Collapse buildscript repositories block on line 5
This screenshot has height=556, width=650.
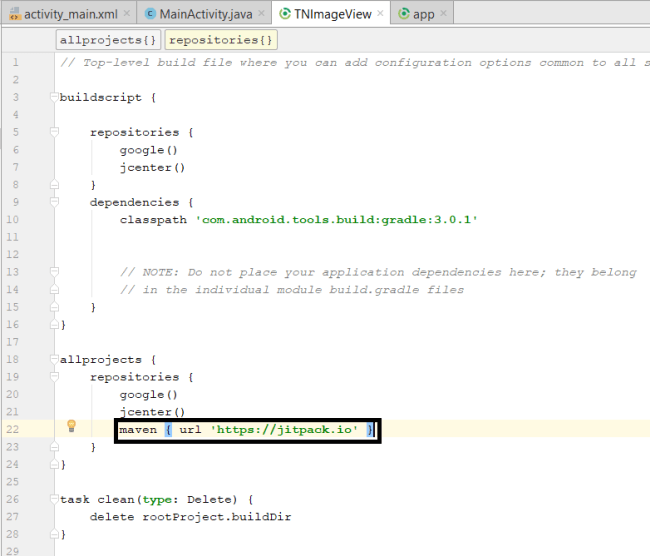54,132
